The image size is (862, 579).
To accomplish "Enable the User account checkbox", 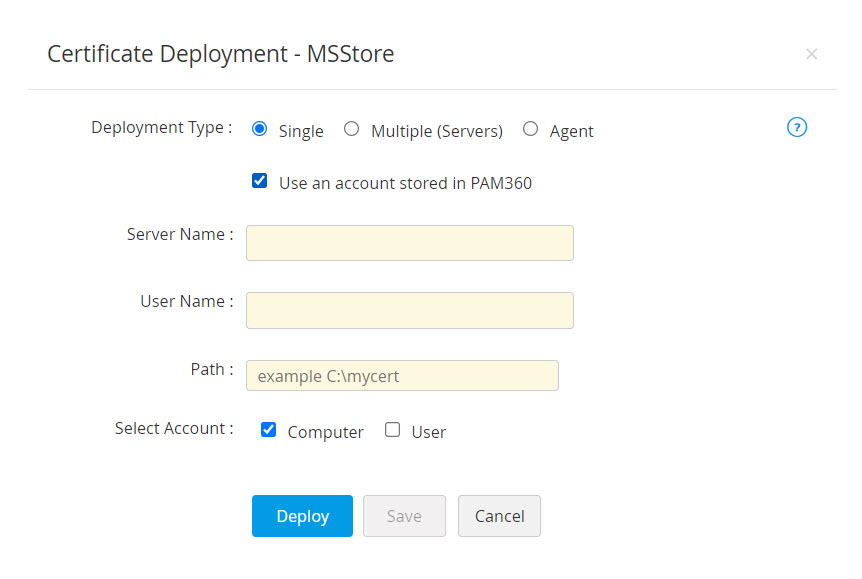I will [393, 430].
